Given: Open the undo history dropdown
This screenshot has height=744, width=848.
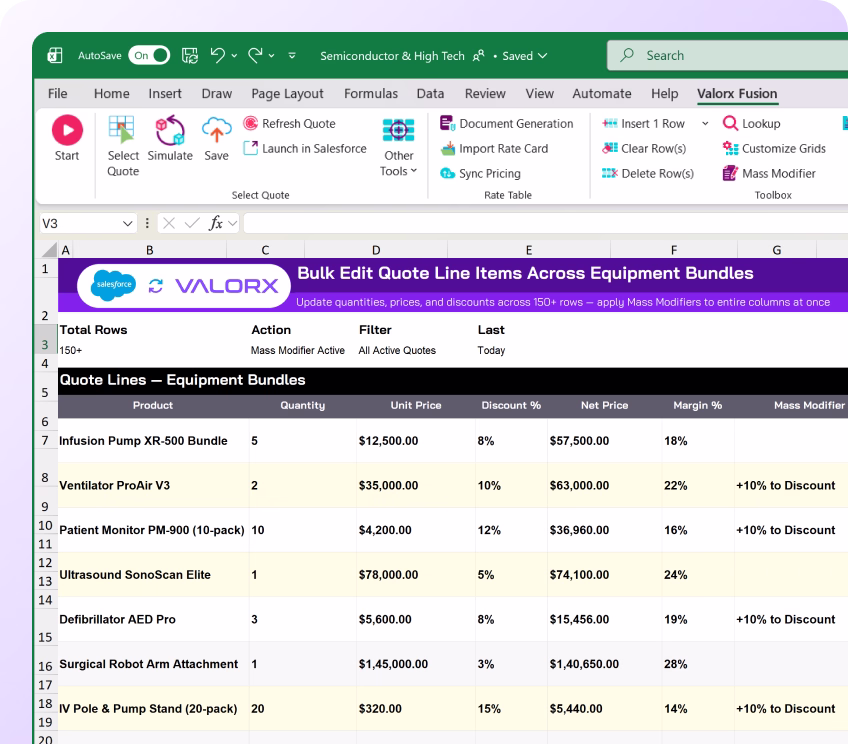Looking at the screenshot, I should click(234, 56).
